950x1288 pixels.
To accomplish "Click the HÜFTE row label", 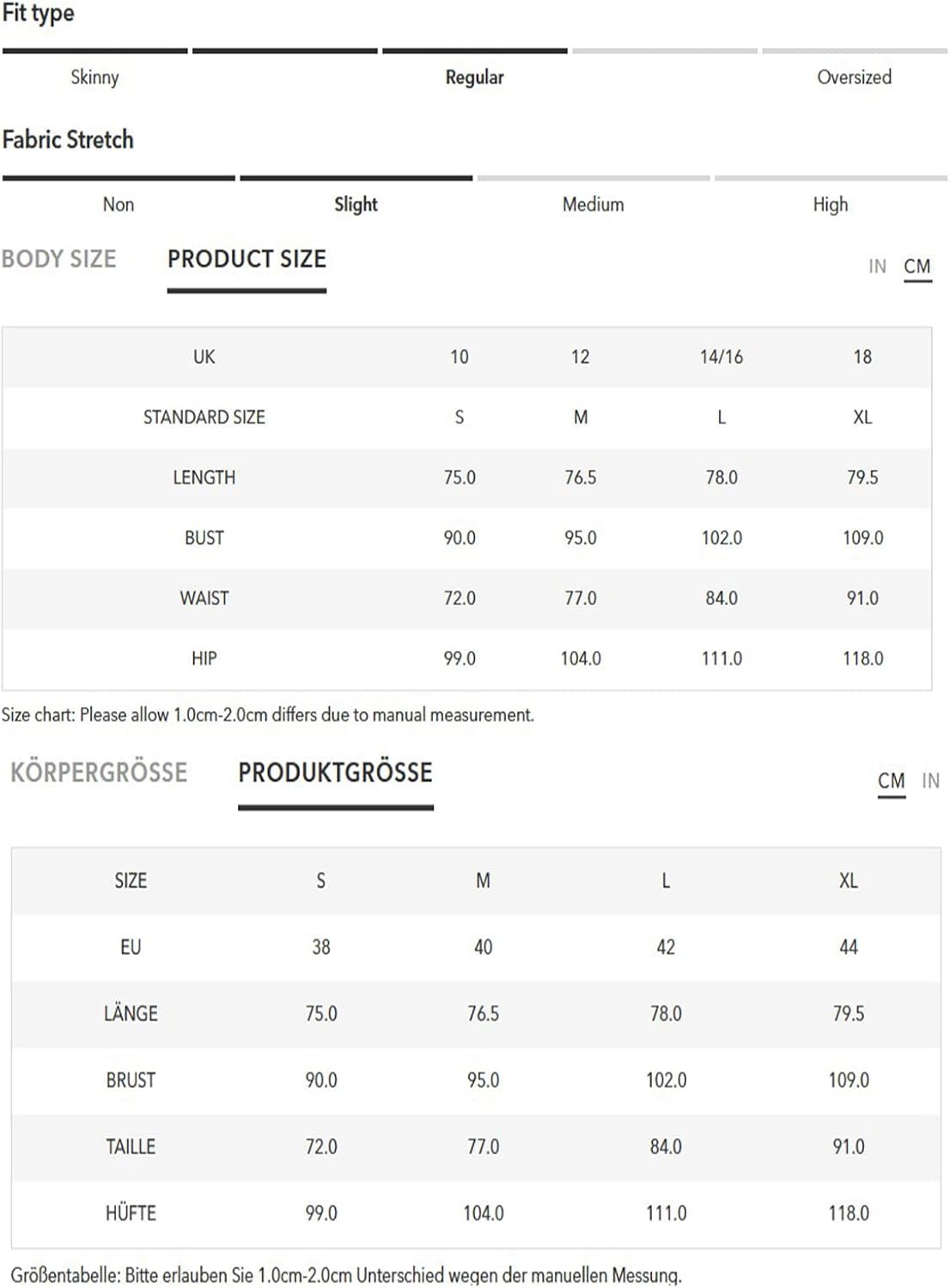I will 131,1213.
